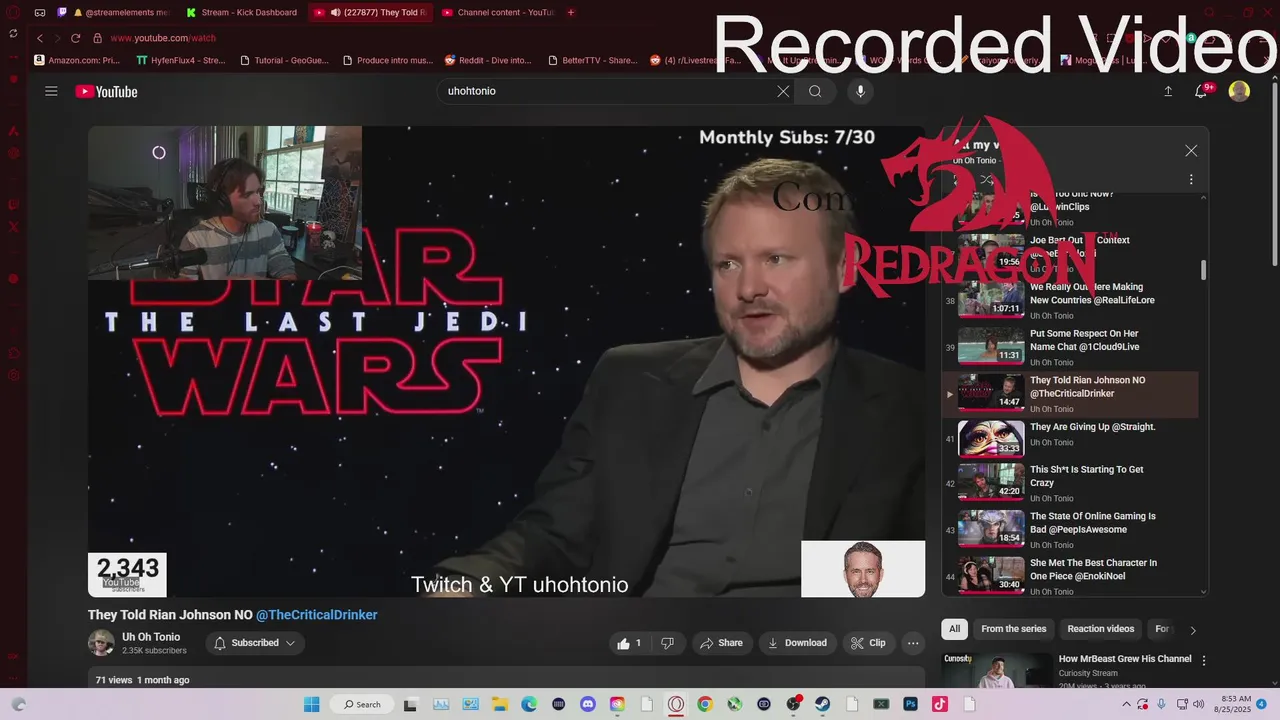Open Discord from taskbar
Screen dimensions: 1280x720
(x=588, y=704)
